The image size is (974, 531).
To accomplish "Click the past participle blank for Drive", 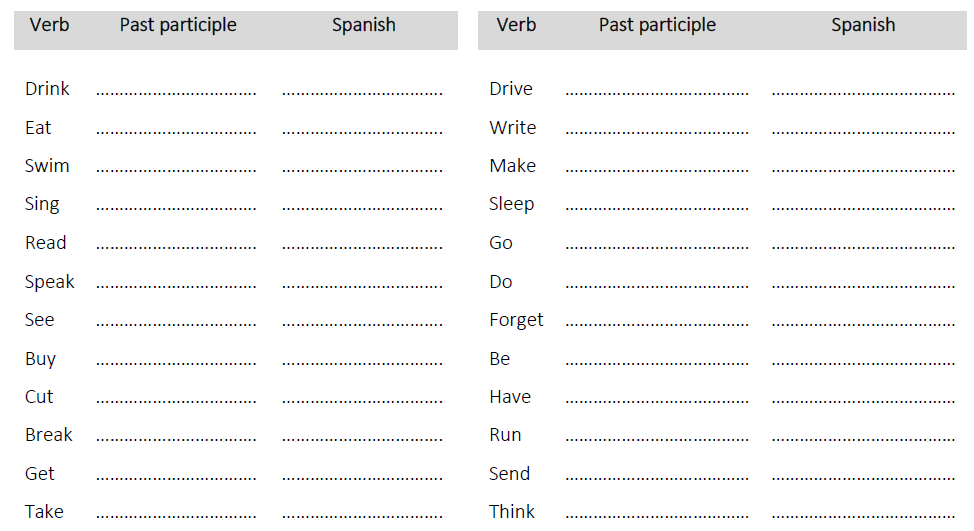I will 656,92.
